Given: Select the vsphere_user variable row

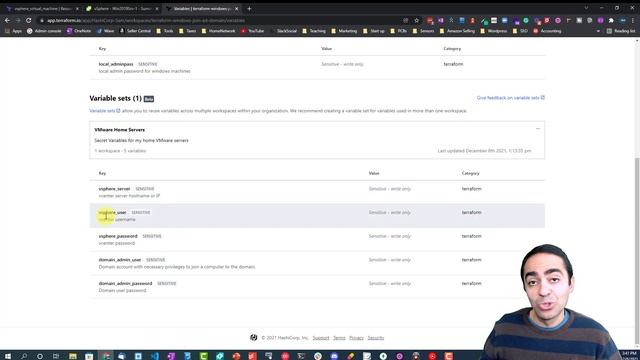Looking at the screenshot, I should coord(317,216).
